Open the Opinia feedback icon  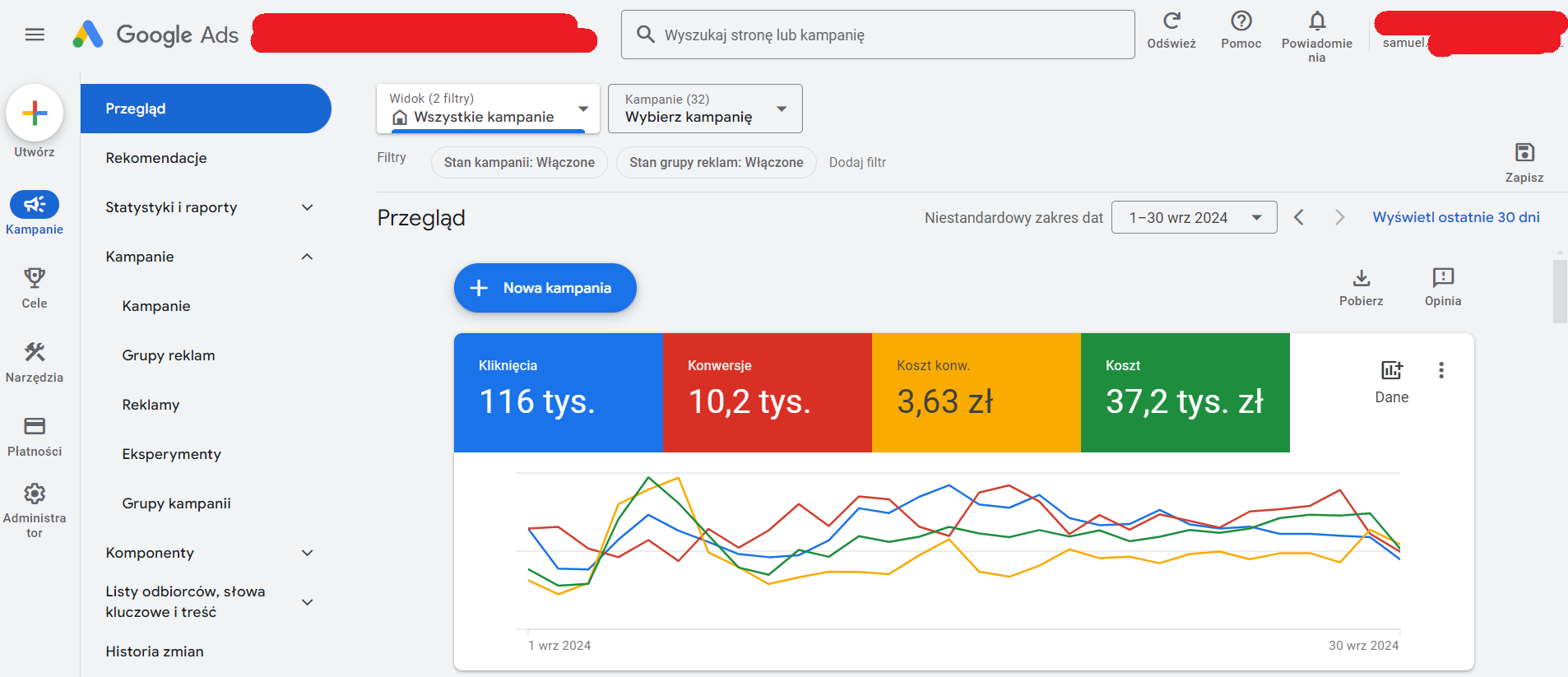click(1443, 277)
